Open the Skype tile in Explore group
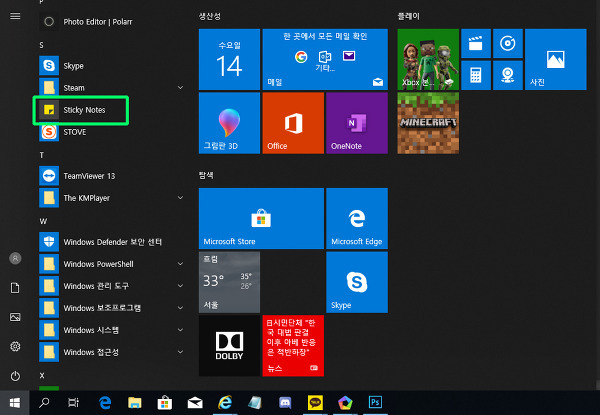Image resolution: width=600 pixels, height=415 pixels. [357, 282]
